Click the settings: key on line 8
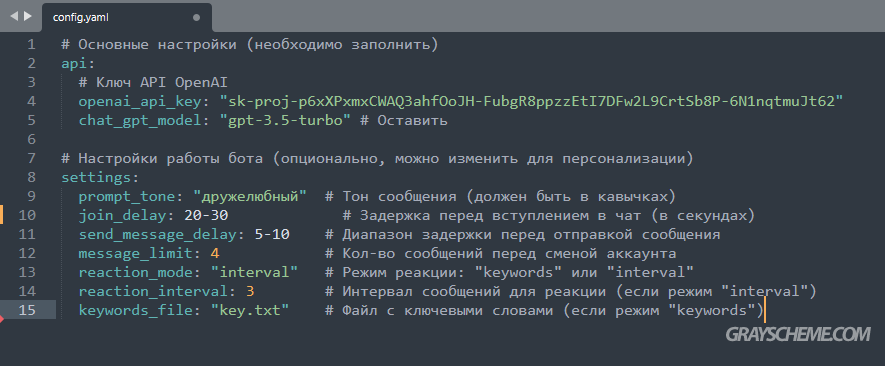885x366 pixels. [100, 177]
